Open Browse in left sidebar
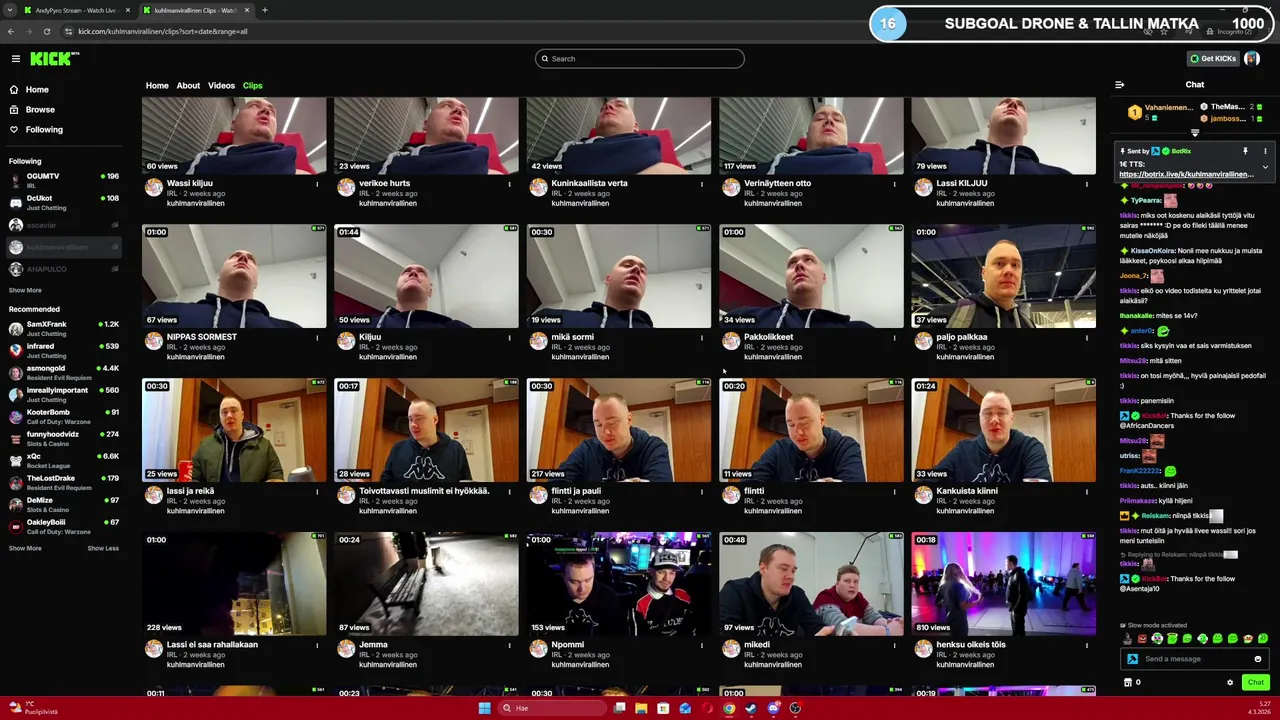This screenshot has height=720, width=1280. (x=40, y=109)
